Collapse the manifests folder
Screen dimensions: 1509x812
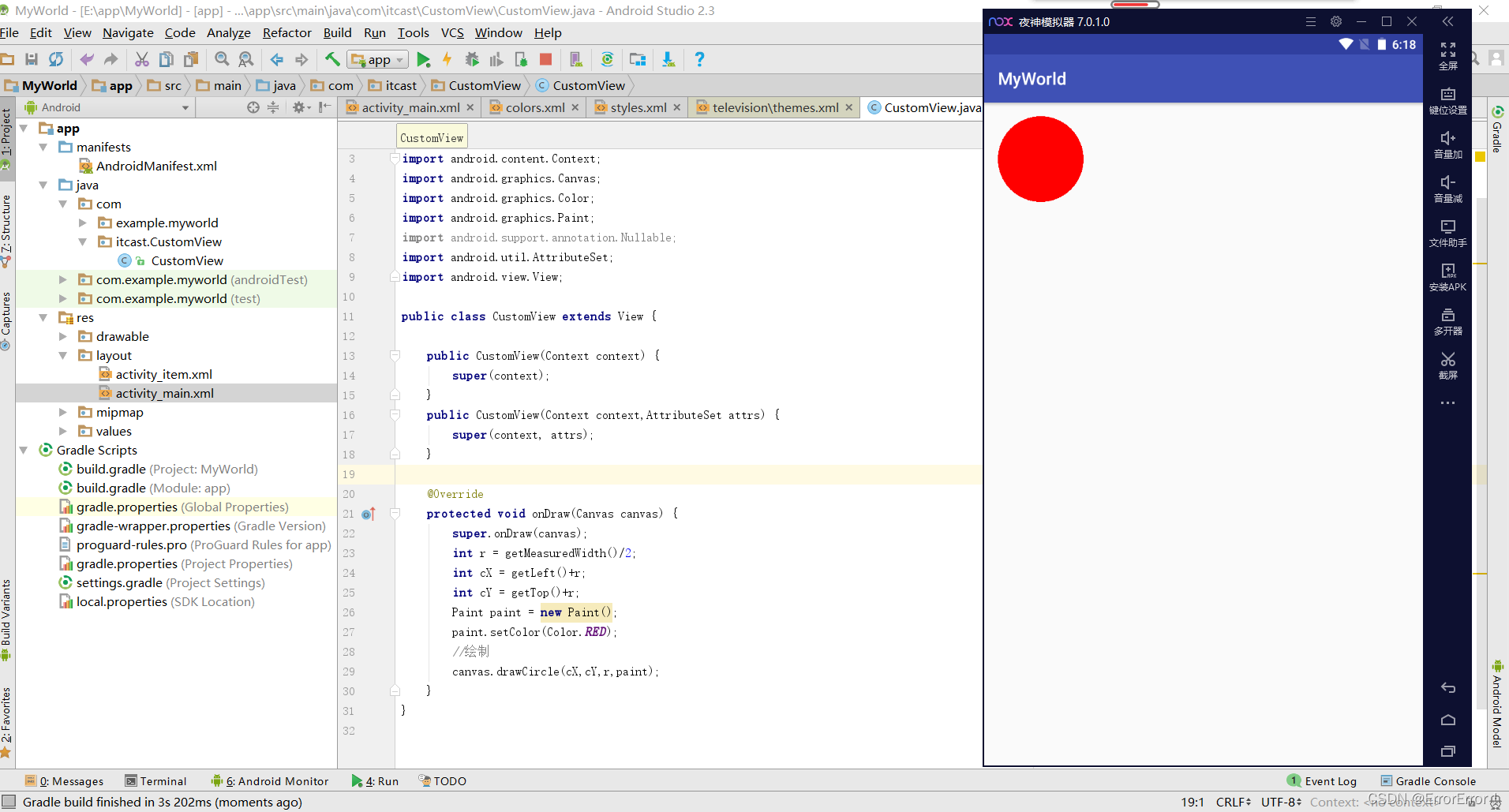pyautogui.click(x=43, y=147)
